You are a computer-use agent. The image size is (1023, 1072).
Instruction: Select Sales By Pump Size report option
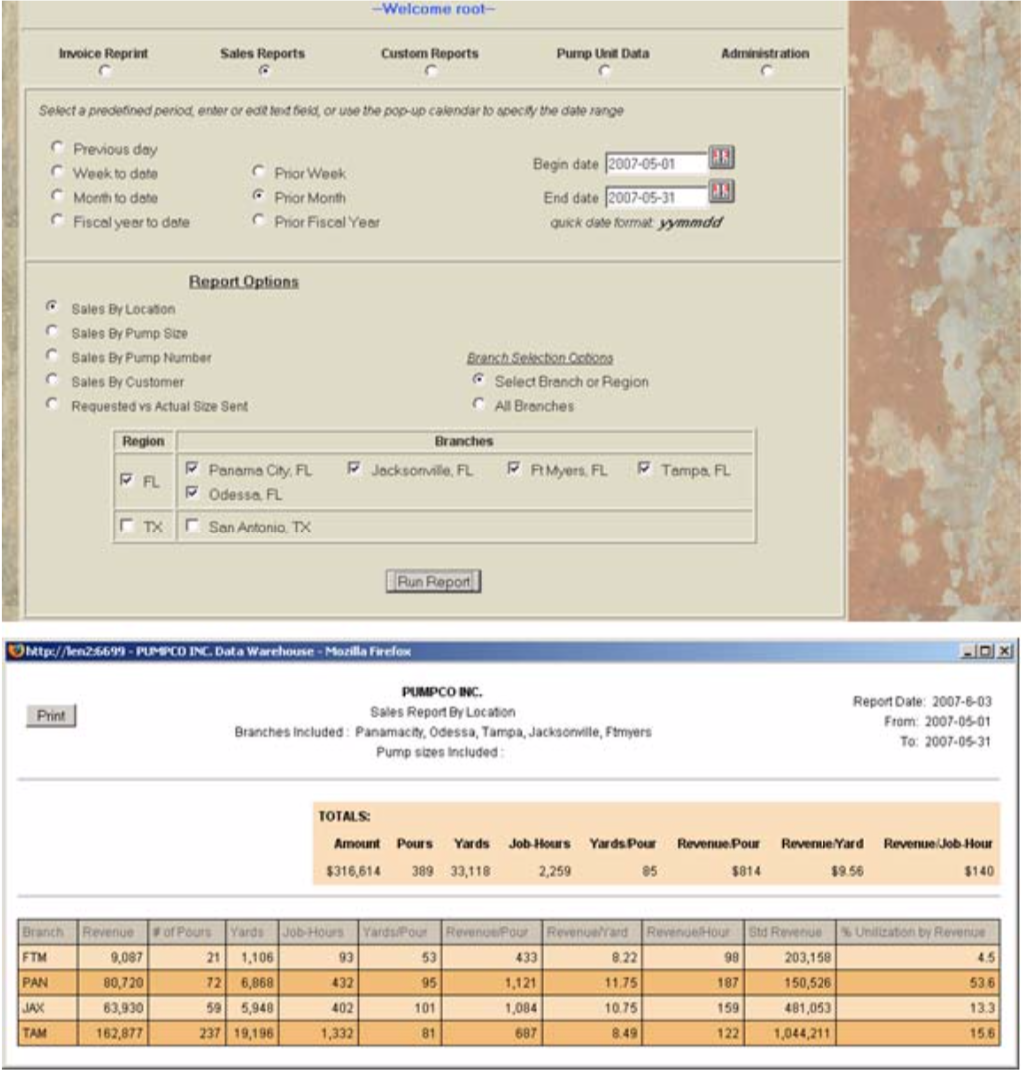[x=52, y=331]
